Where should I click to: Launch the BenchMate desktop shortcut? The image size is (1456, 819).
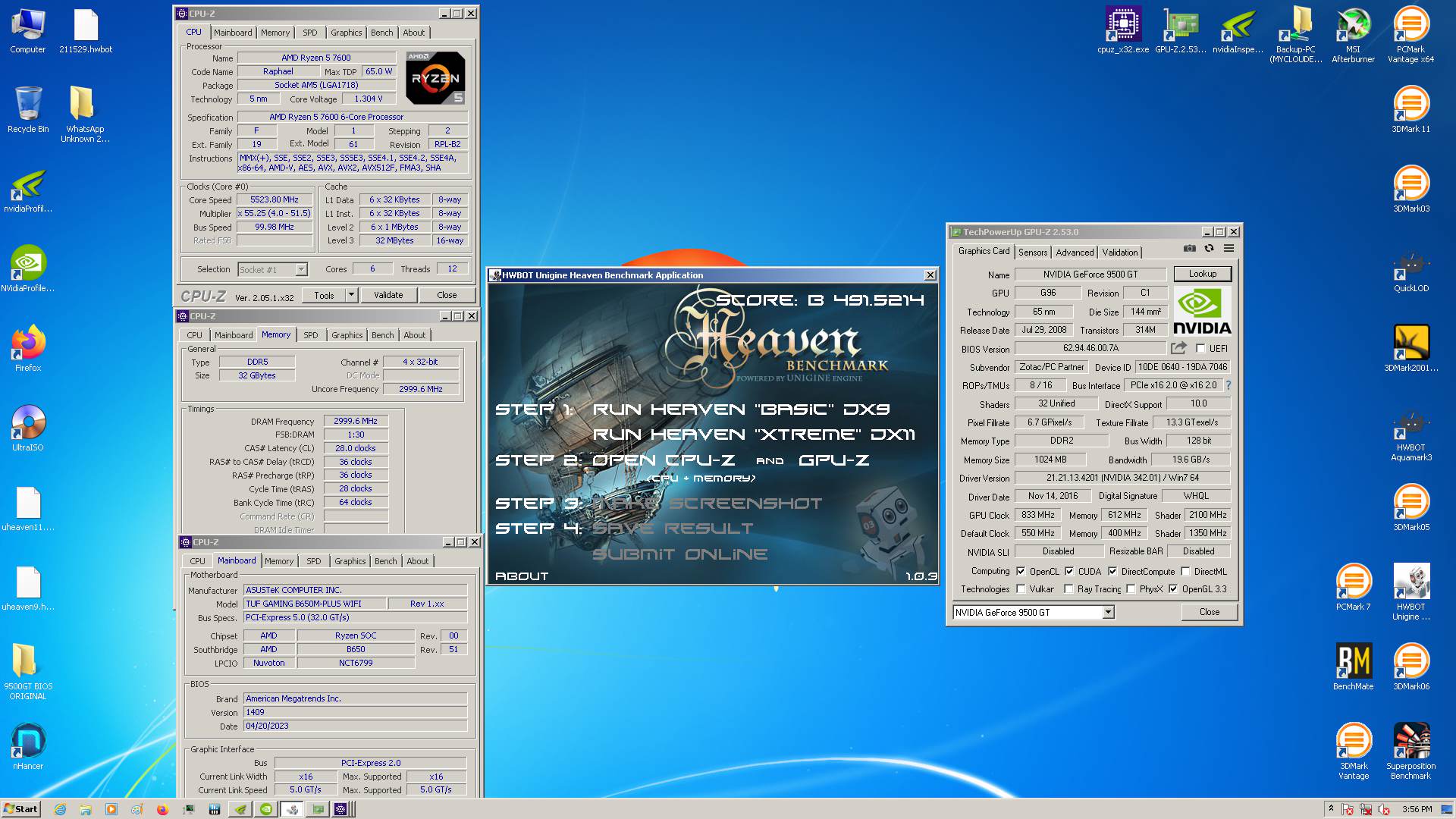[1353, 667]
